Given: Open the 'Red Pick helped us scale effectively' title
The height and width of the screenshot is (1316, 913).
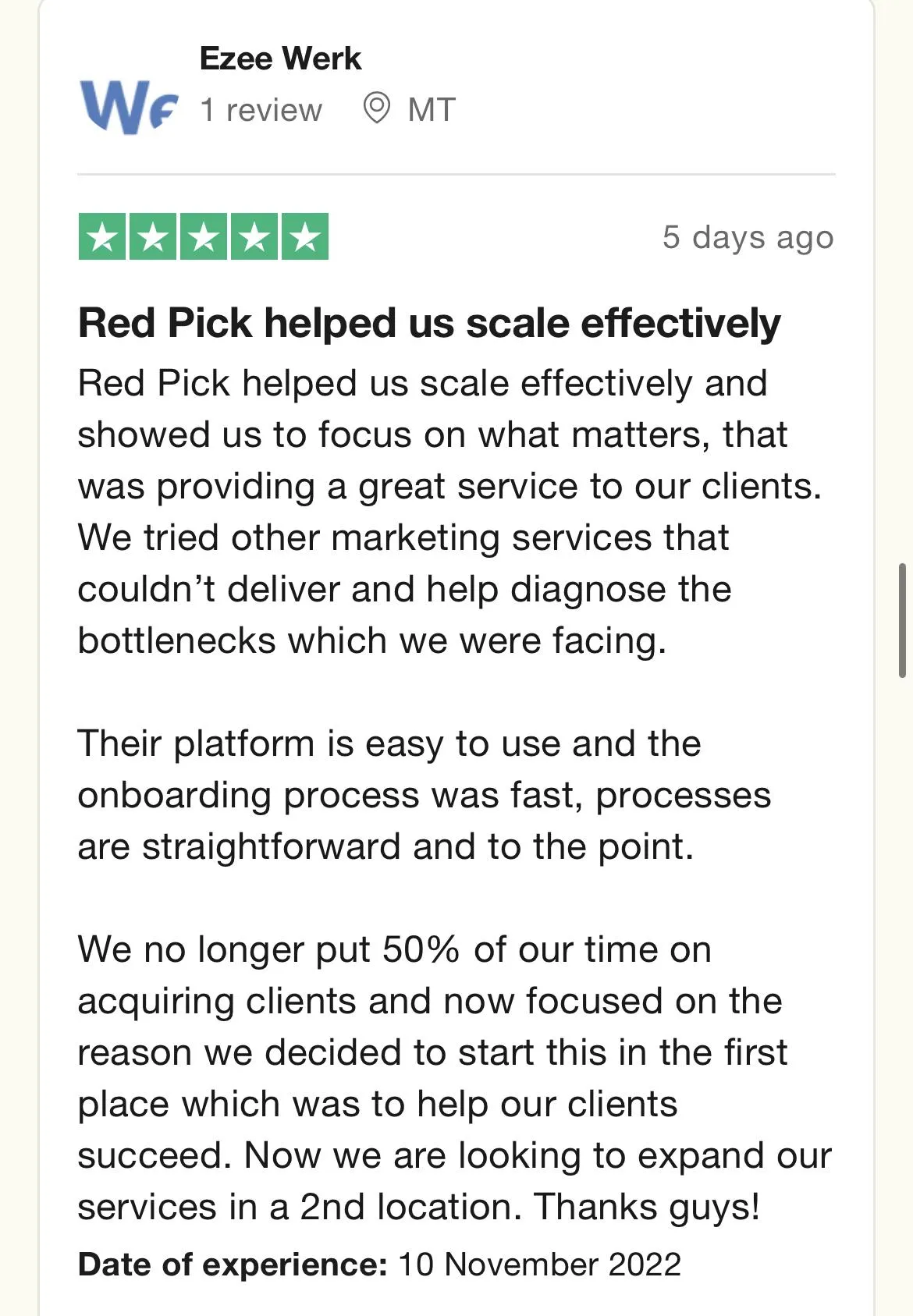Looking at the screenshot, I should point(429,323).
